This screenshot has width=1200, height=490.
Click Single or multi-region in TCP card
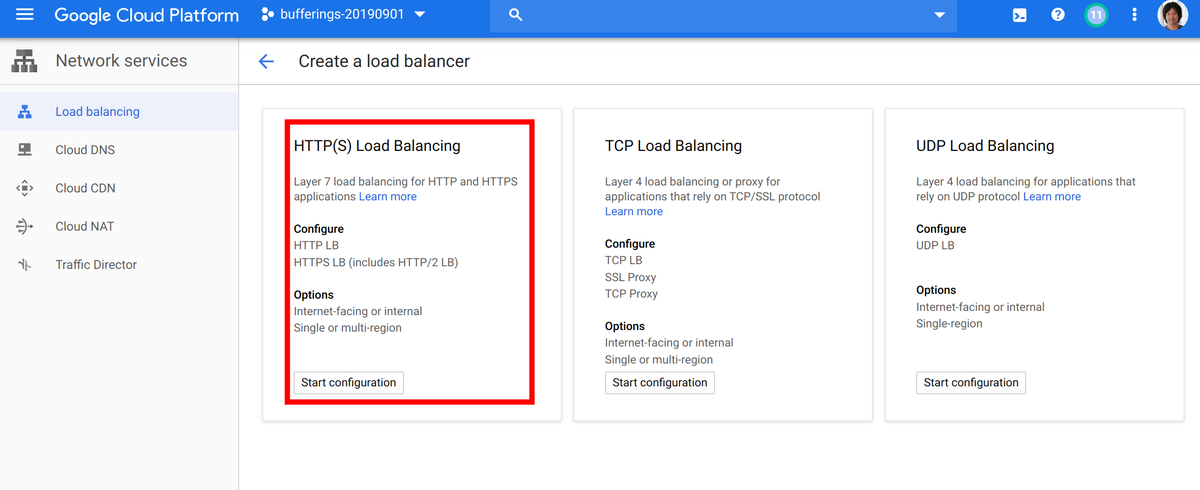pyautogui.click(x=659, y=359)
